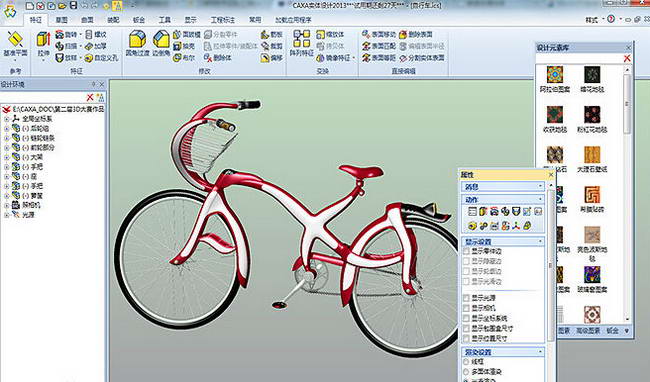Apply the 边倒角 edge chamfer tool
The height and width of the screenshot is (382, 650).
[x=161, y=44]
